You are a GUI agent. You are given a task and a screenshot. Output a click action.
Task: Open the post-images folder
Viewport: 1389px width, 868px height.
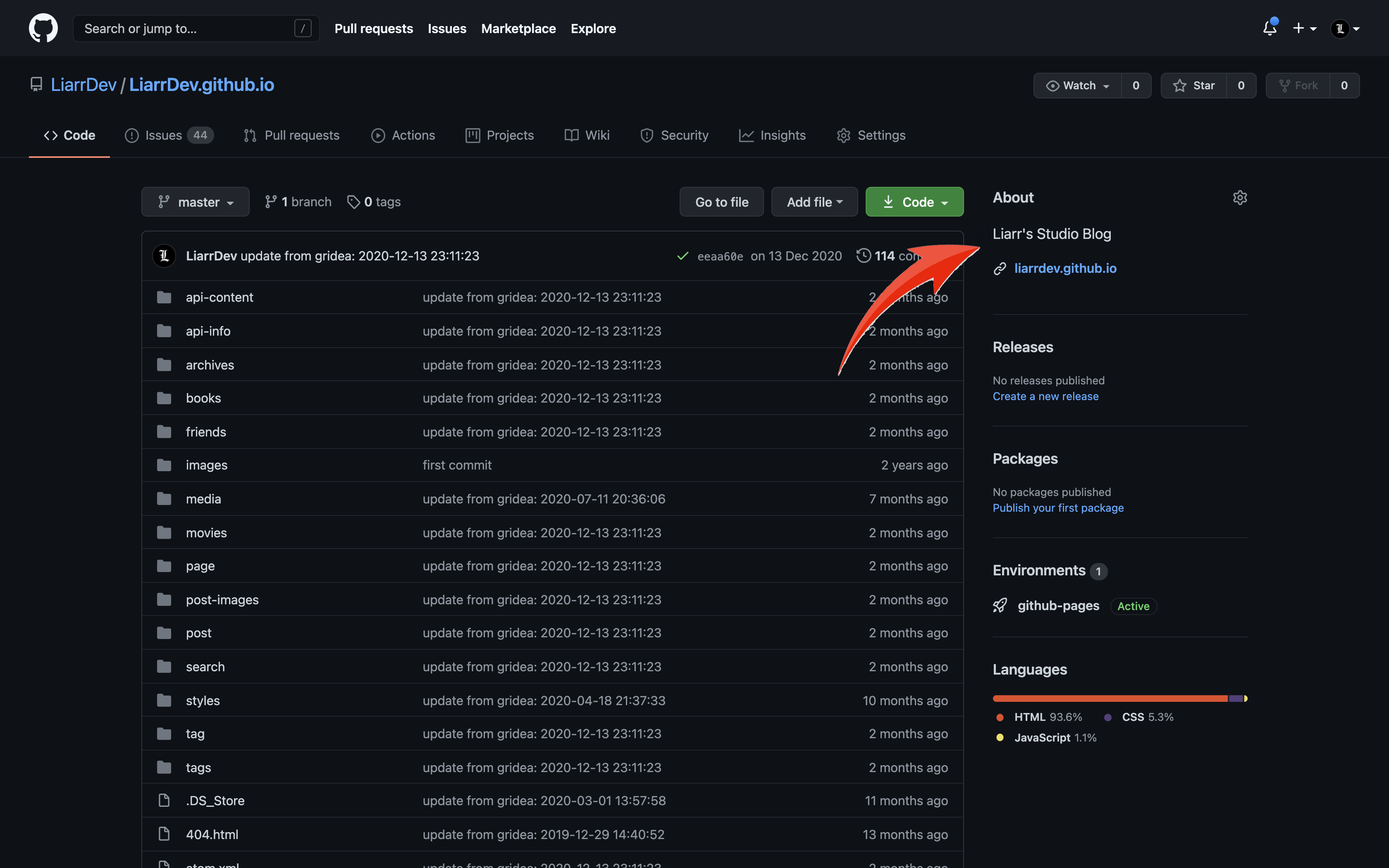click(222, 600)
